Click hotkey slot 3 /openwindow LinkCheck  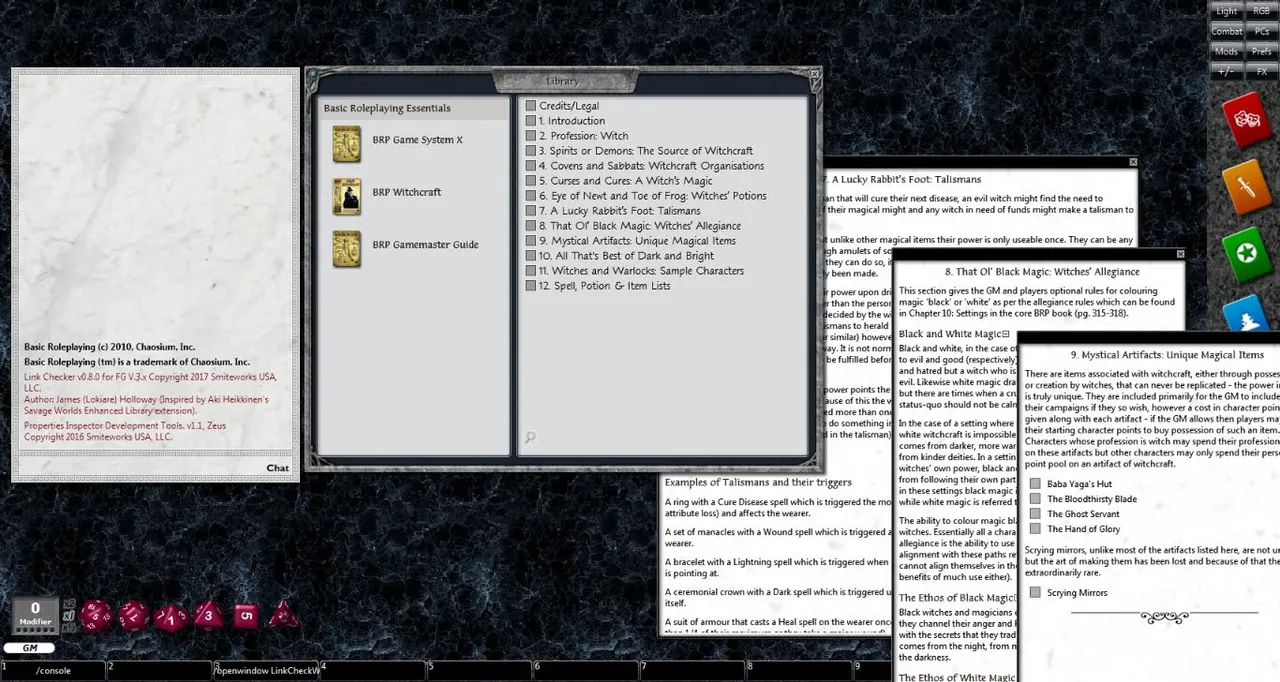266,670
